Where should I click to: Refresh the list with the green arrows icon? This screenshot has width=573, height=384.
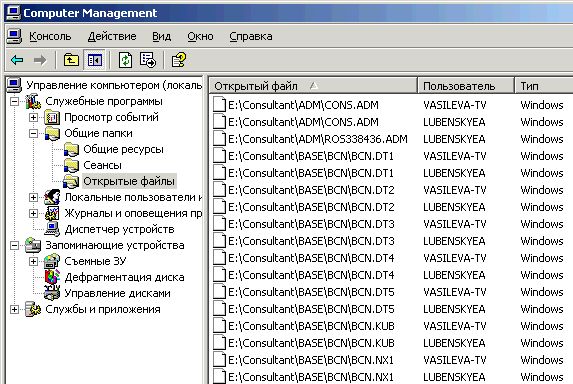[x=125, y=60]
